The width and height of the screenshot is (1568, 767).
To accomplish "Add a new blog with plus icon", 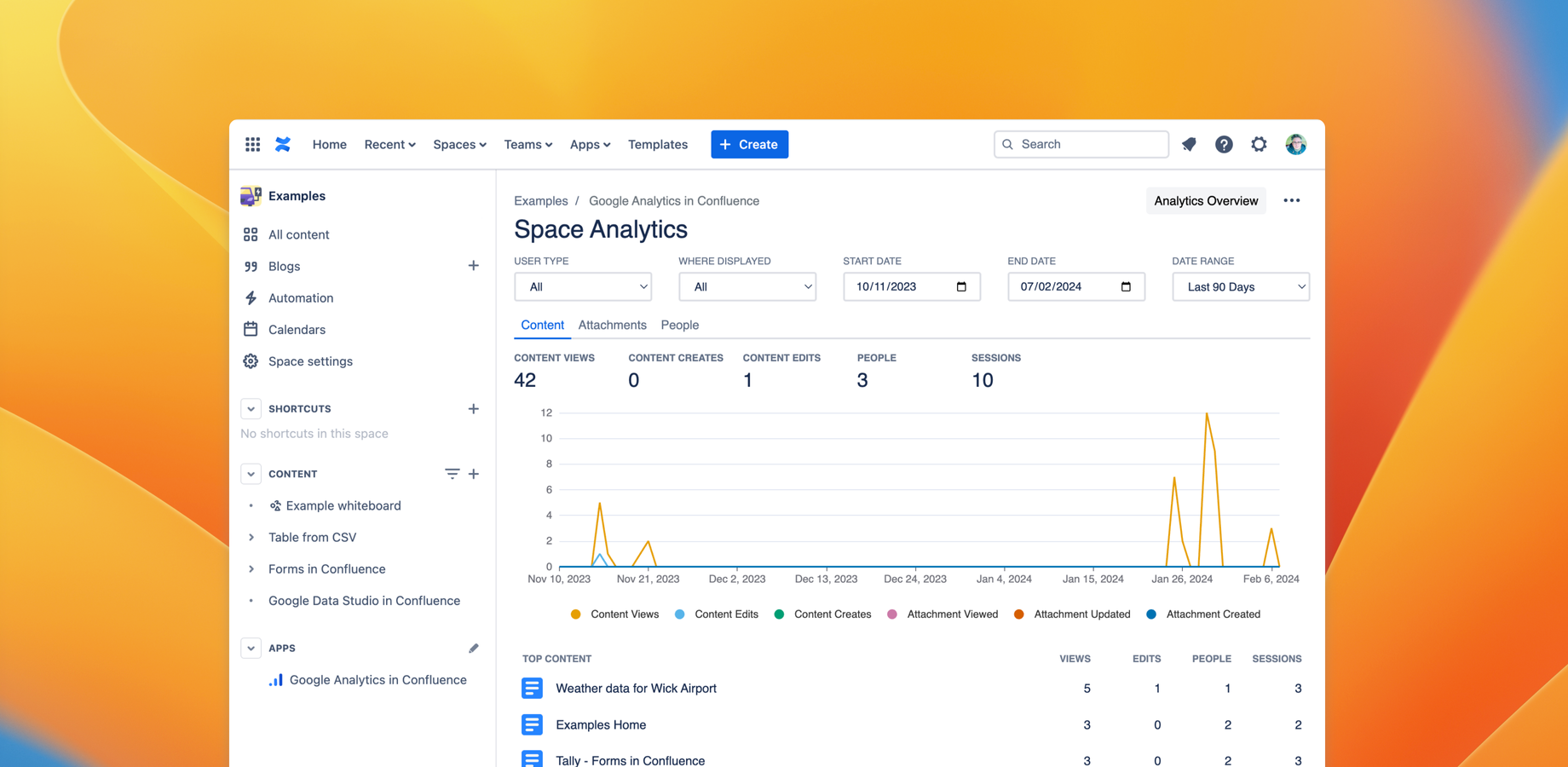I will (474, 266).
